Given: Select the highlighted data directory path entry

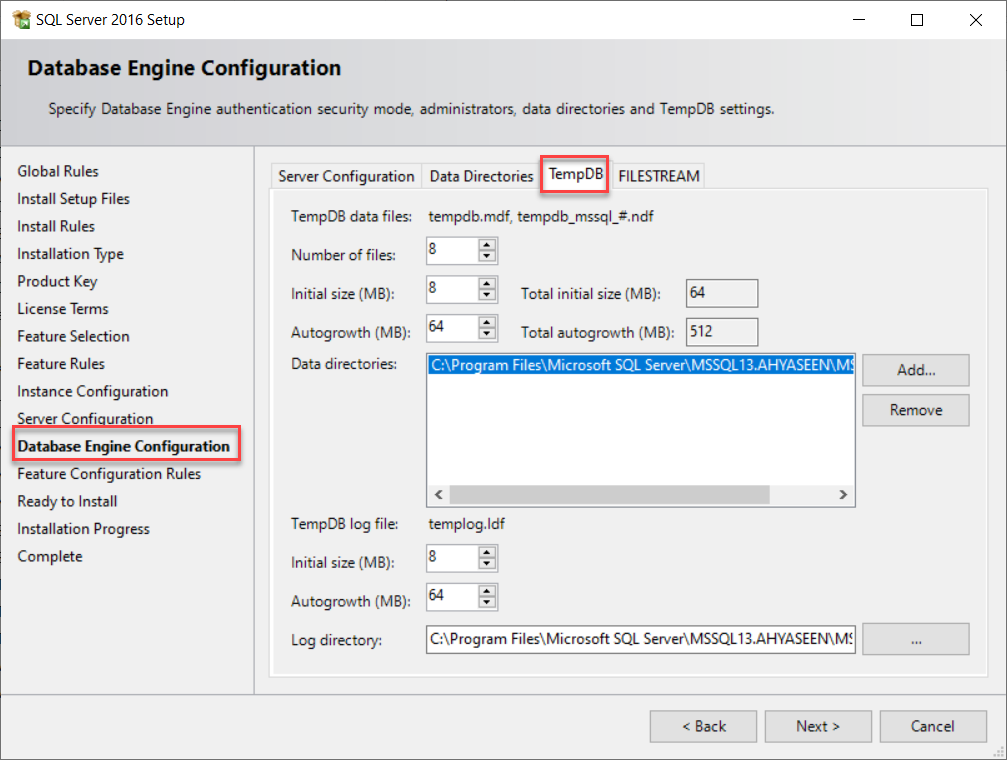Looking at the screenshot, I should [640, 366].
